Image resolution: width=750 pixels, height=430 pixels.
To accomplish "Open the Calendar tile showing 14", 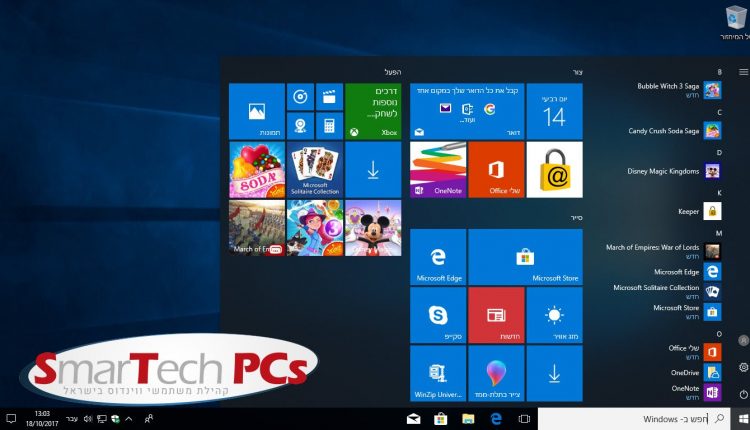I will tap(554, 111).
